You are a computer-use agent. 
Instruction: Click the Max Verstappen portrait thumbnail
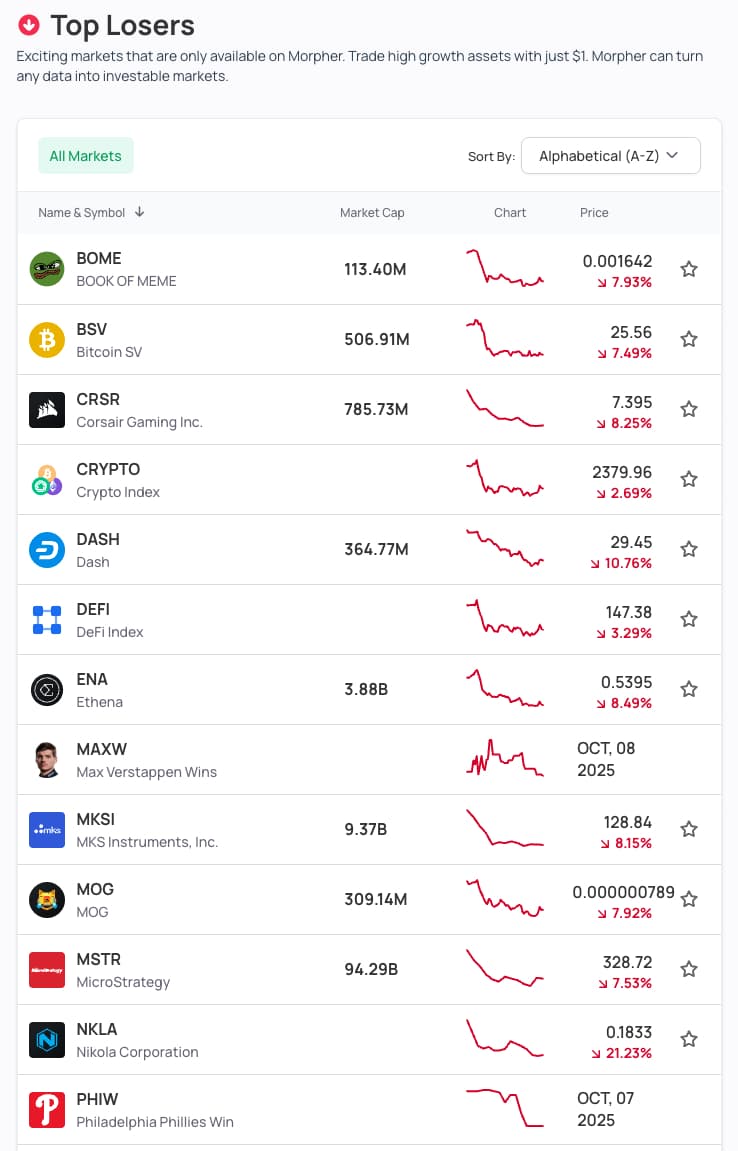point(47,759)
